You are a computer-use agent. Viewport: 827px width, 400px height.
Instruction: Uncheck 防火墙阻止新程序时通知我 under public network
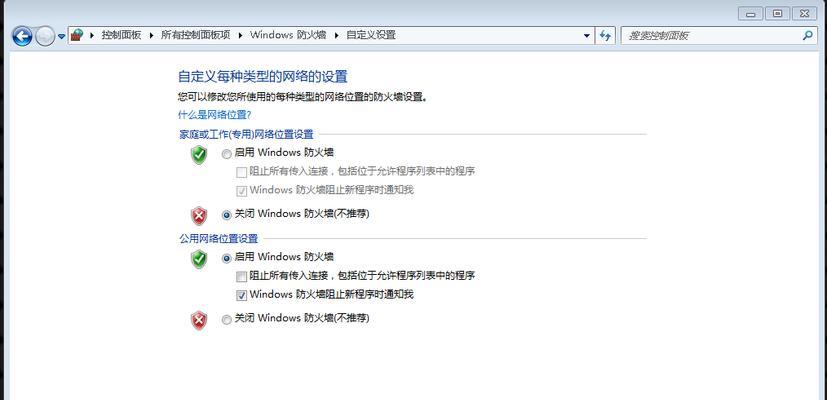click(242, 296)
